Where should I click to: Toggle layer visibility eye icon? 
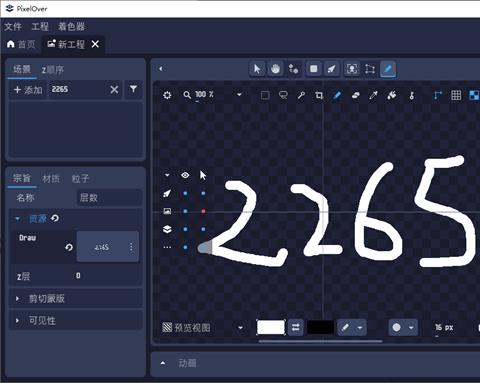pos(185,175)
